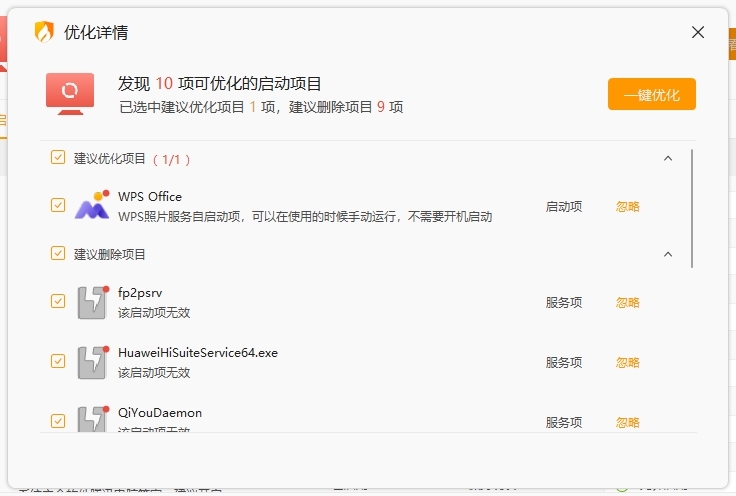Collapse the 建议优化项目 section

(667, 159)
